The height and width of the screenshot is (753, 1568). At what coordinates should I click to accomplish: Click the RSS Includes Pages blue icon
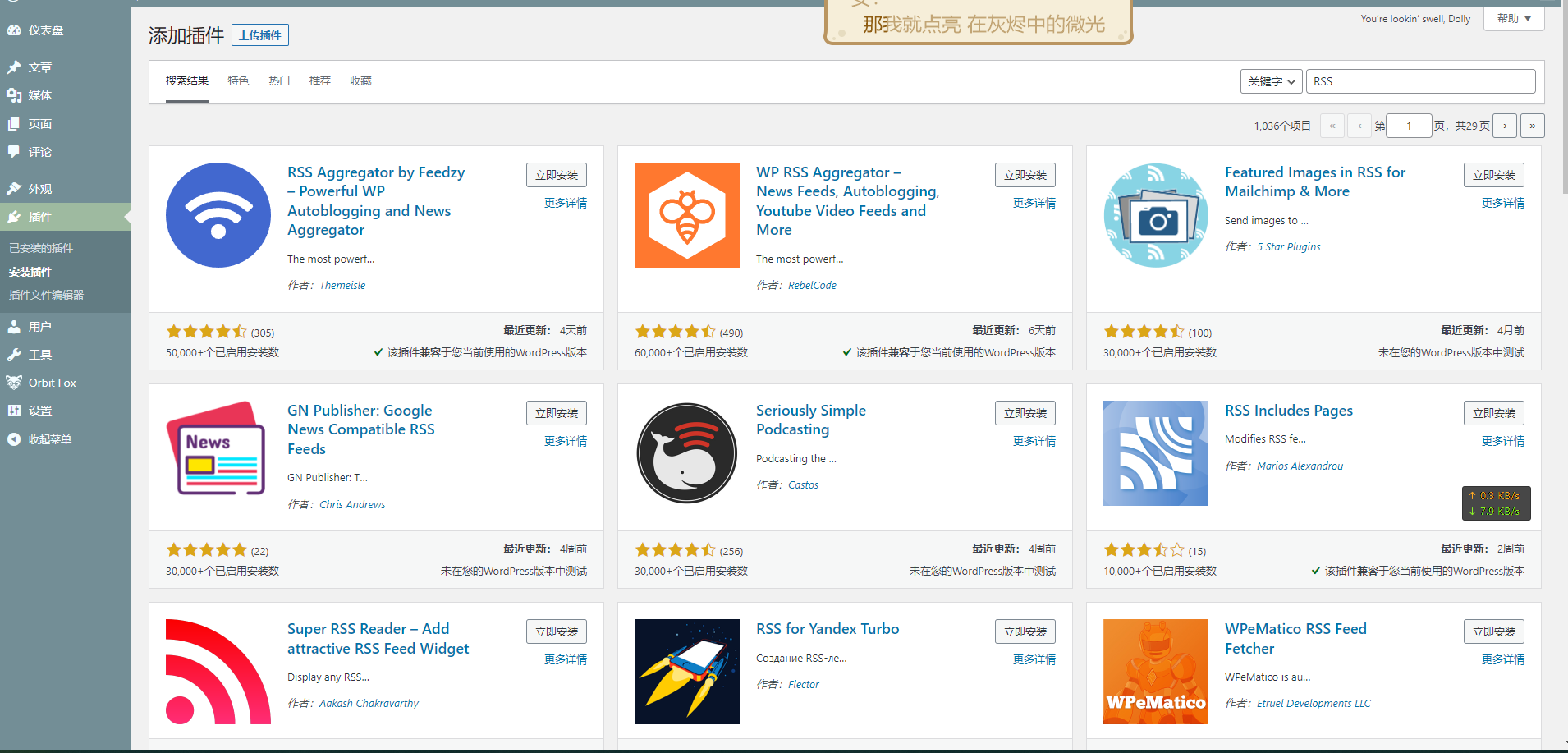point(1156,453)
